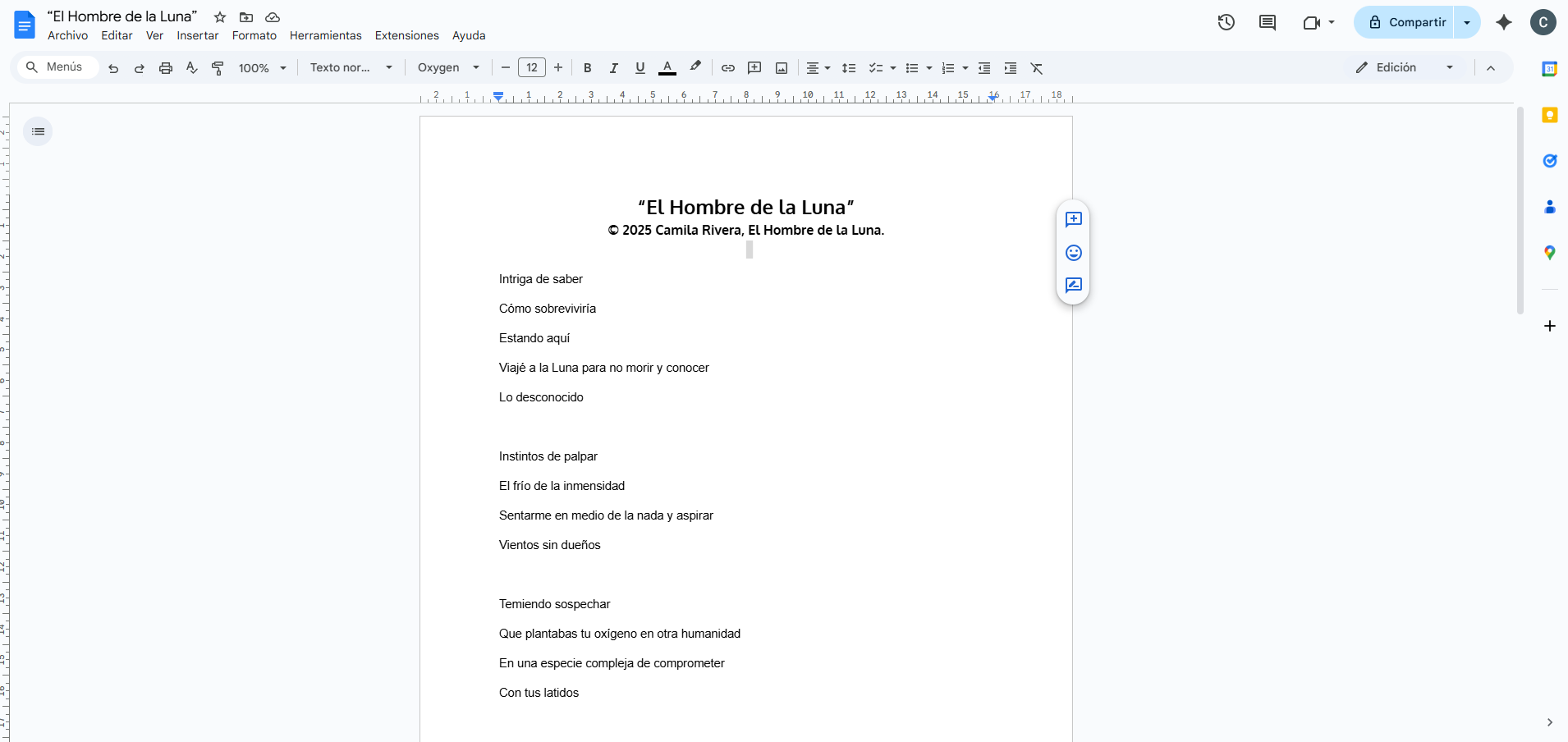This screenshot has width=1568, height=742.
Task: Show document outline tabs button
Action: 38,131
